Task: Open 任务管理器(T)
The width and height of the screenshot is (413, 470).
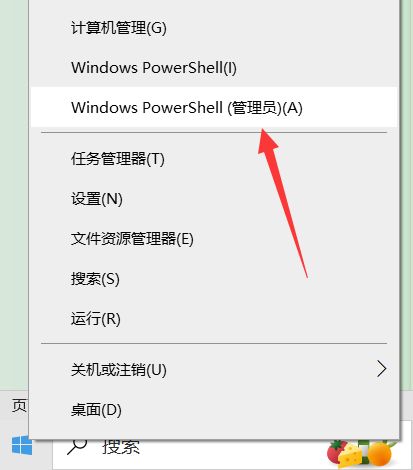Action: coord(215,159)
